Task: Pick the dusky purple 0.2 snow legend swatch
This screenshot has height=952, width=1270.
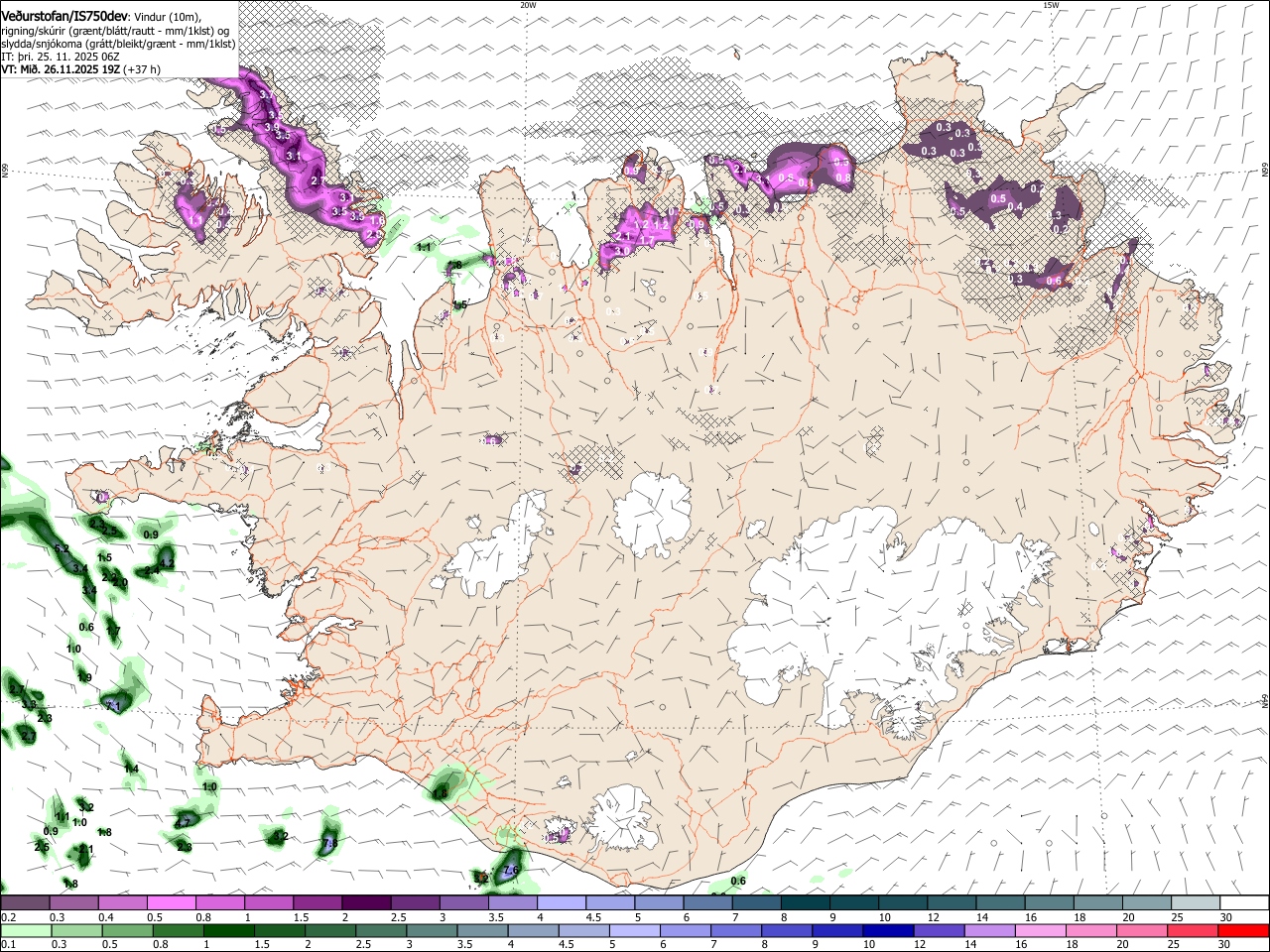Action: [x=25, y=903]
